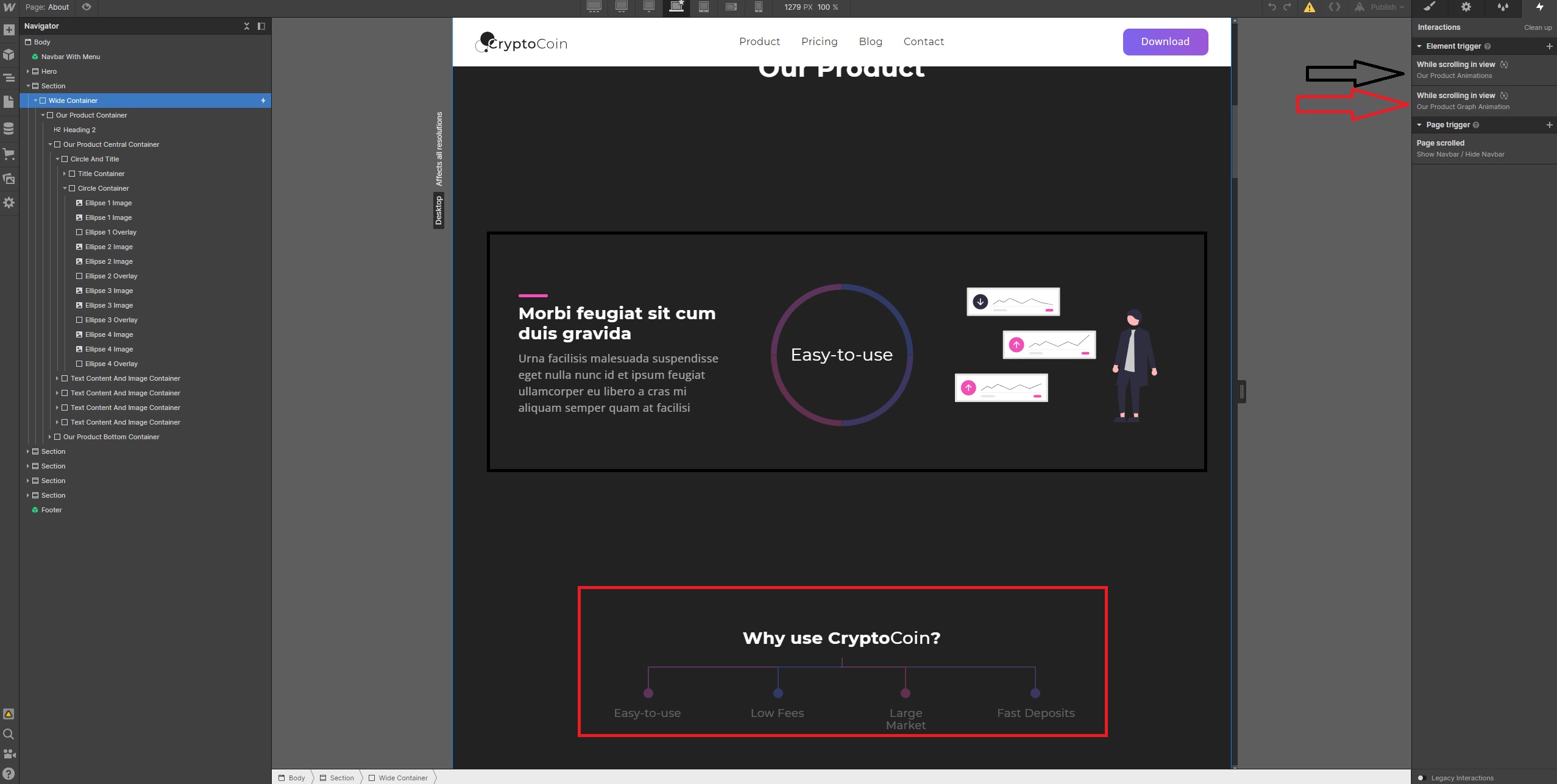Collapse the Element trigger section
This screenshot has width=1557, height=784.
pos(1419,46)
